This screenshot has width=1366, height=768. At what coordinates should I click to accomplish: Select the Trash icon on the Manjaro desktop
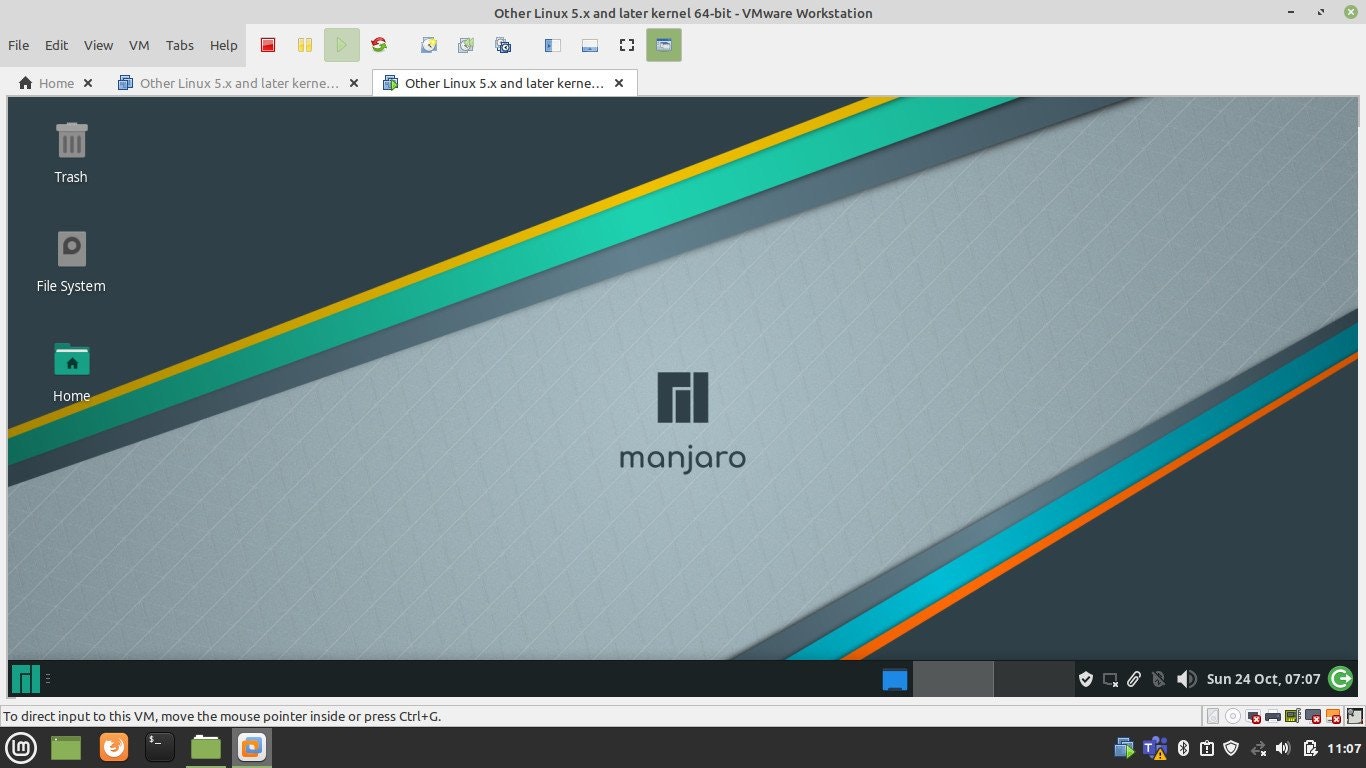[x=71, y=152]
